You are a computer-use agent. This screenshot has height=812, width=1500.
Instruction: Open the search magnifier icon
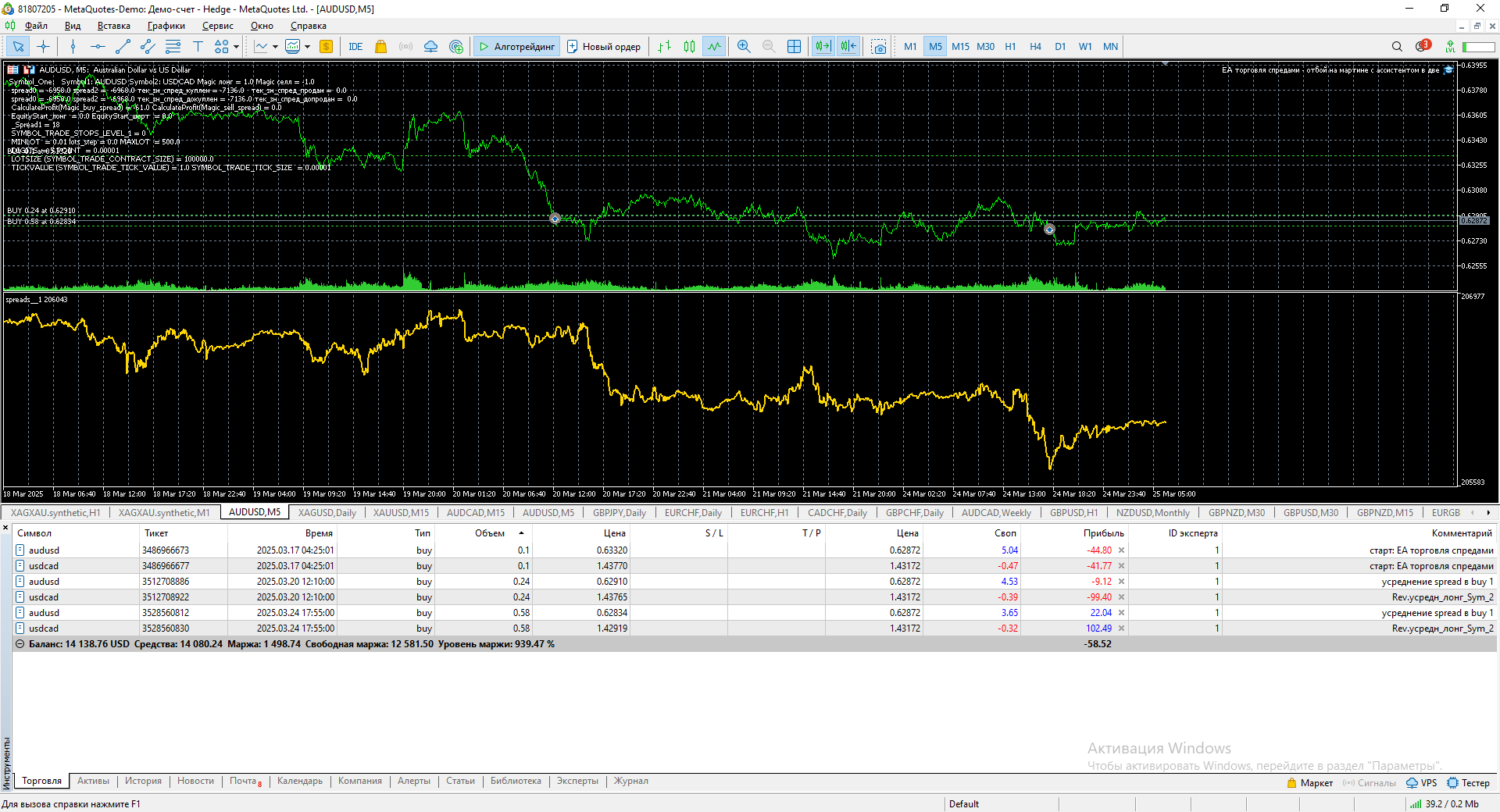(1397, 47)
